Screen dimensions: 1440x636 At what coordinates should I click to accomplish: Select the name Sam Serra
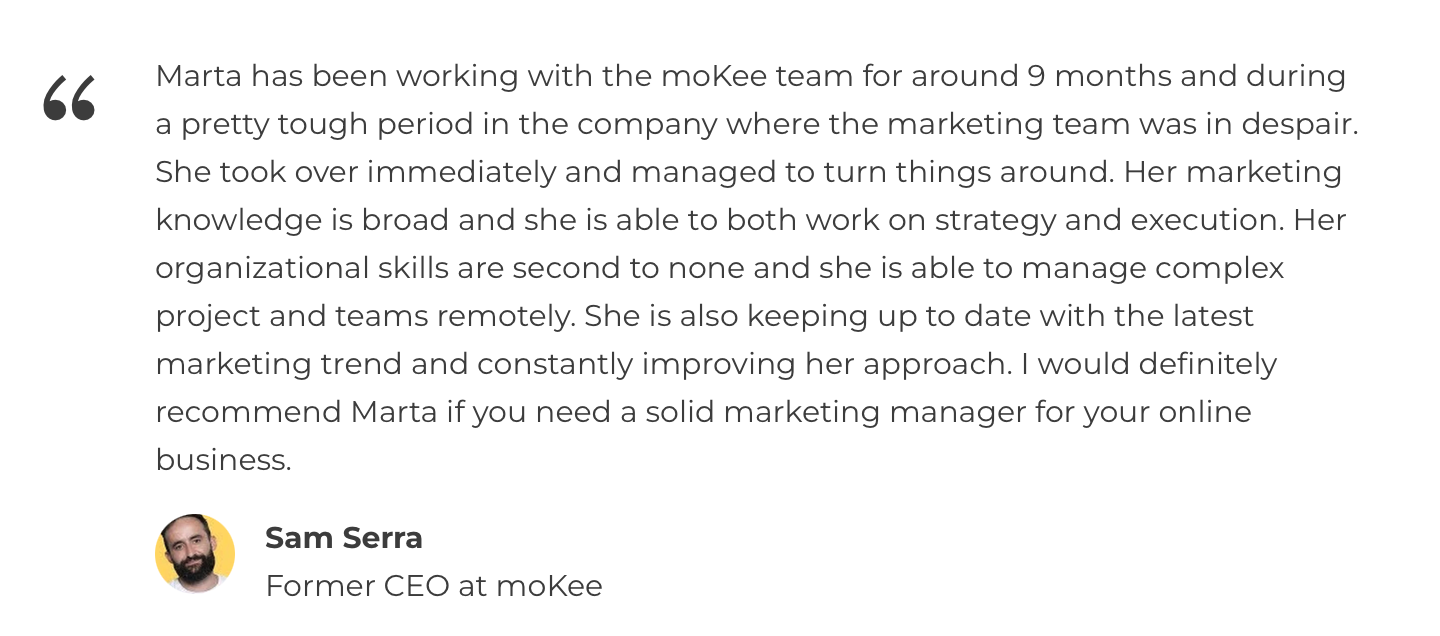pyautogui.click(x=344, y=538)
